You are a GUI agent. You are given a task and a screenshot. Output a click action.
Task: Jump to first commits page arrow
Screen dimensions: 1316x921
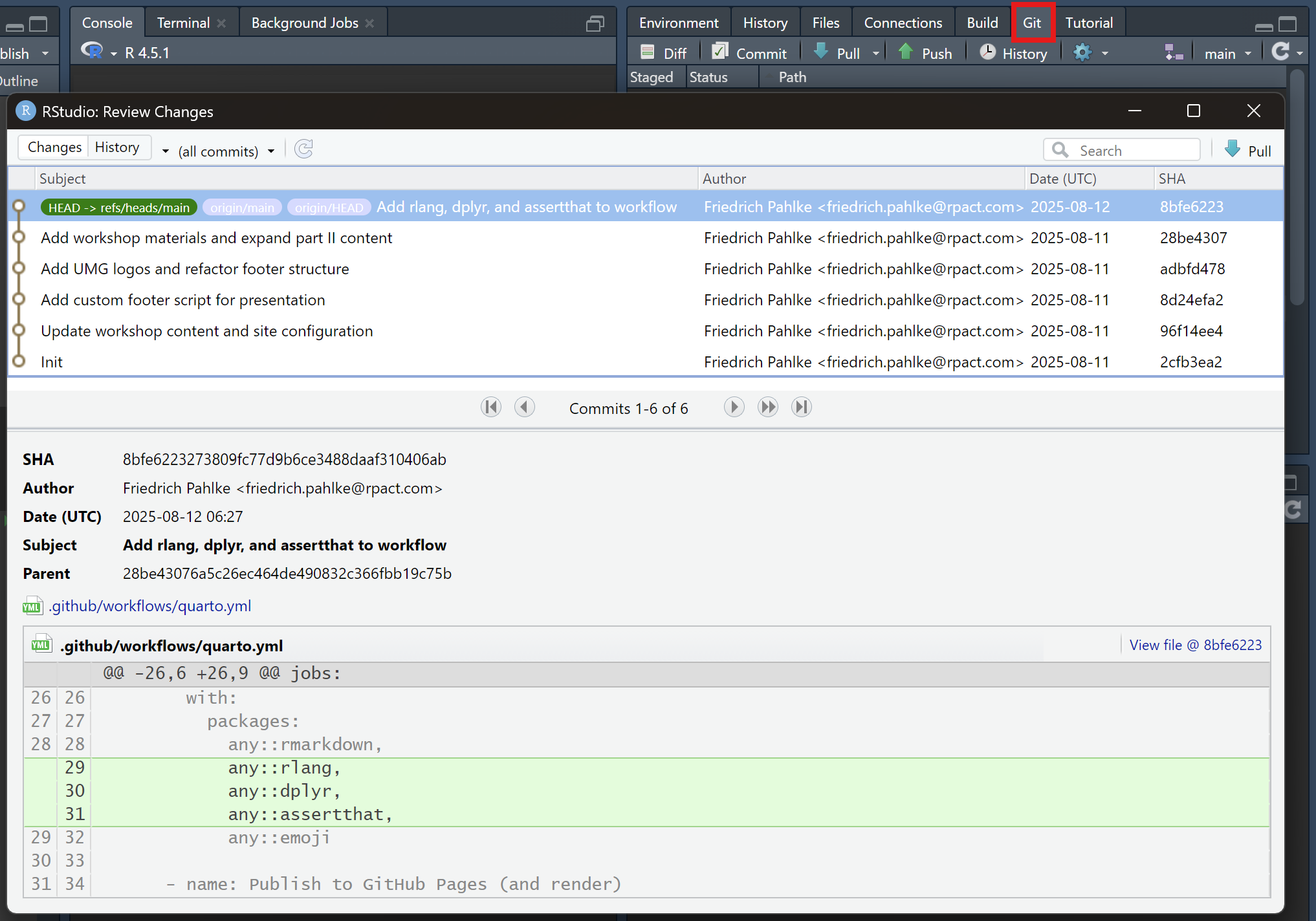(x=491, y=407)
